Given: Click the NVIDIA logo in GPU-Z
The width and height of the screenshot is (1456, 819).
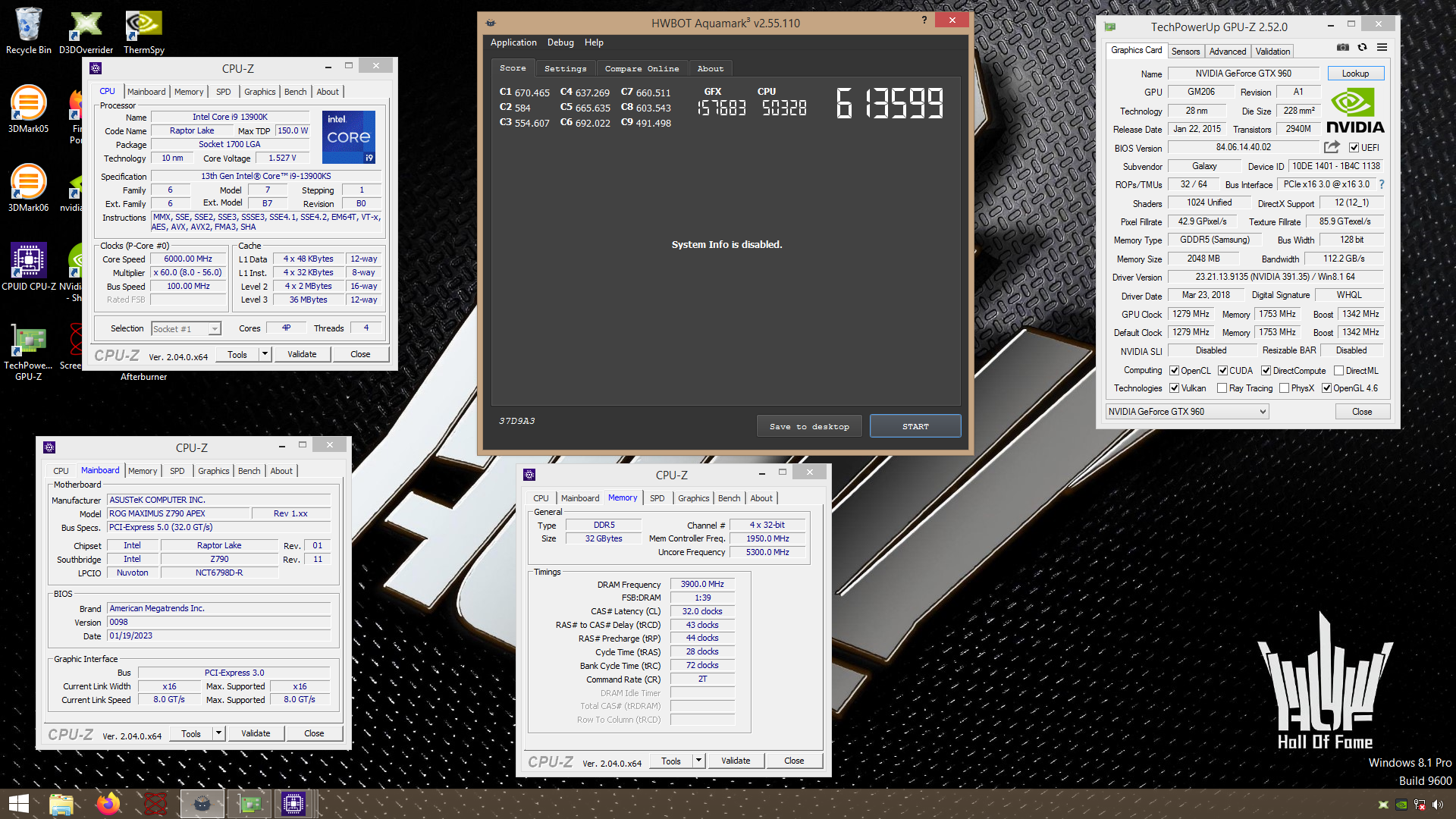Looking at the screenshot, I should pos(1355,111).
